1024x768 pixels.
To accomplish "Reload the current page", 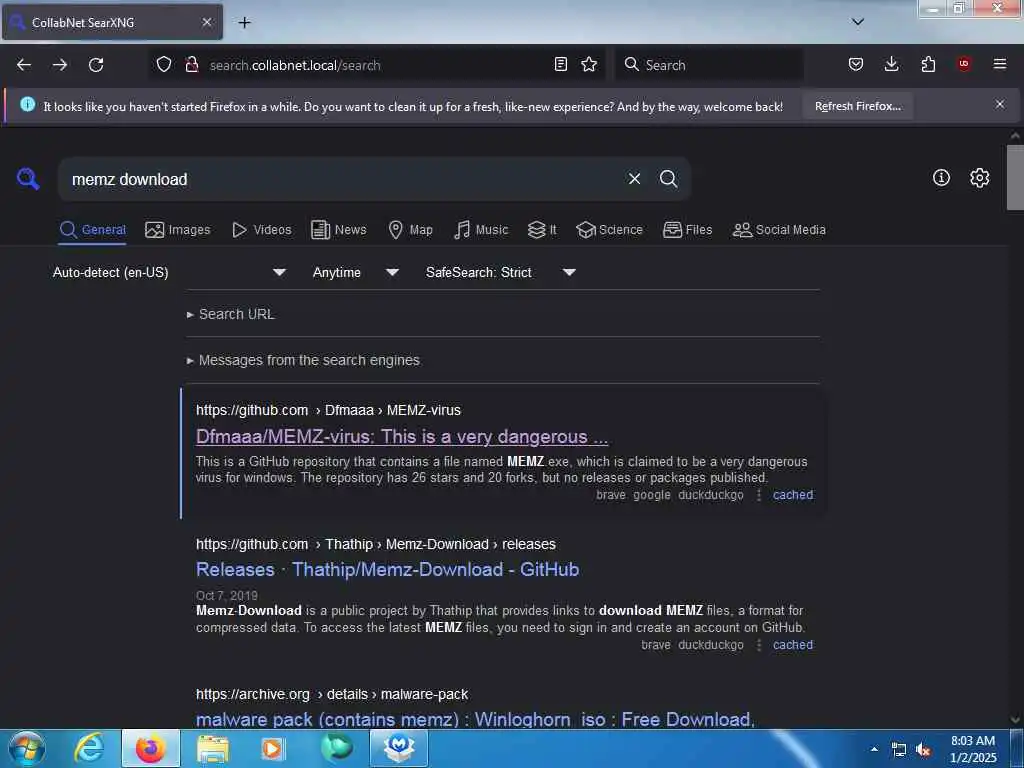I will coord(96,65).
